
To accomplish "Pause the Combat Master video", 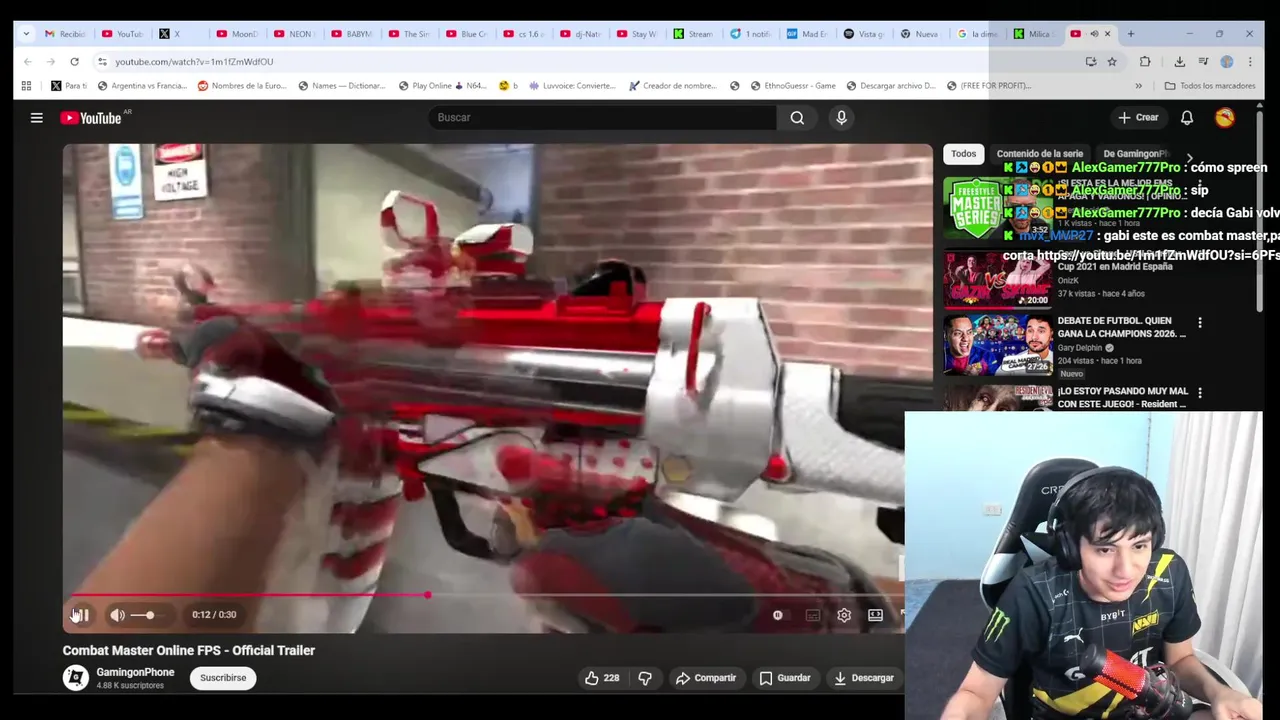I will pos(81,615).
